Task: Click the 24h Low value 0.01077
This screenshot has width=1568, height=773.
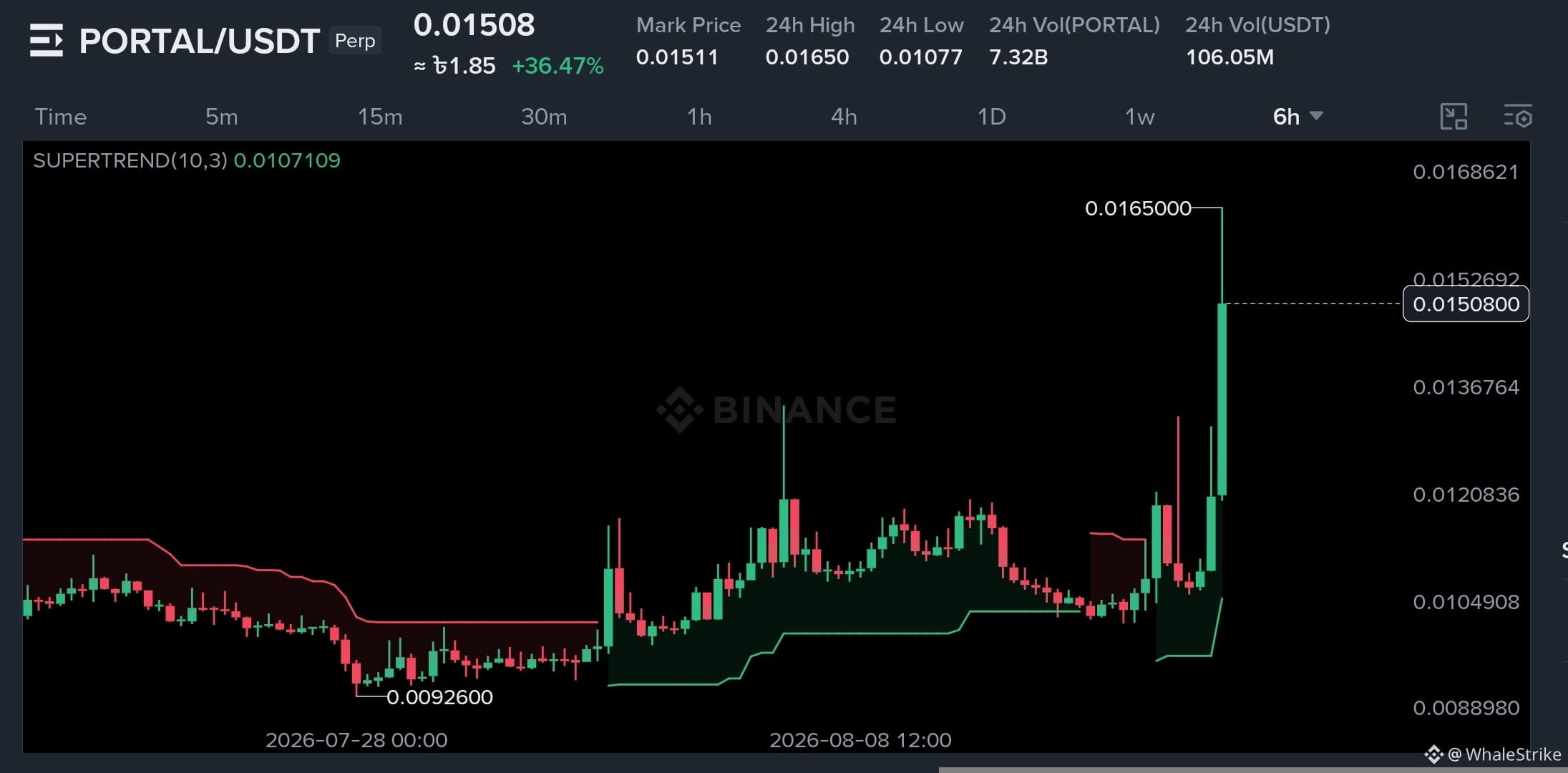Action: pos(921,57)
